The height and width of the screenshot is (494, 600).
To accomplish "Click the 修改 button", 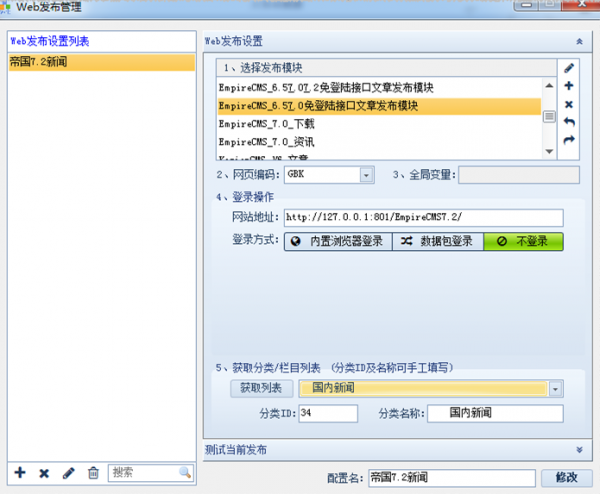I will coord(566,478).
